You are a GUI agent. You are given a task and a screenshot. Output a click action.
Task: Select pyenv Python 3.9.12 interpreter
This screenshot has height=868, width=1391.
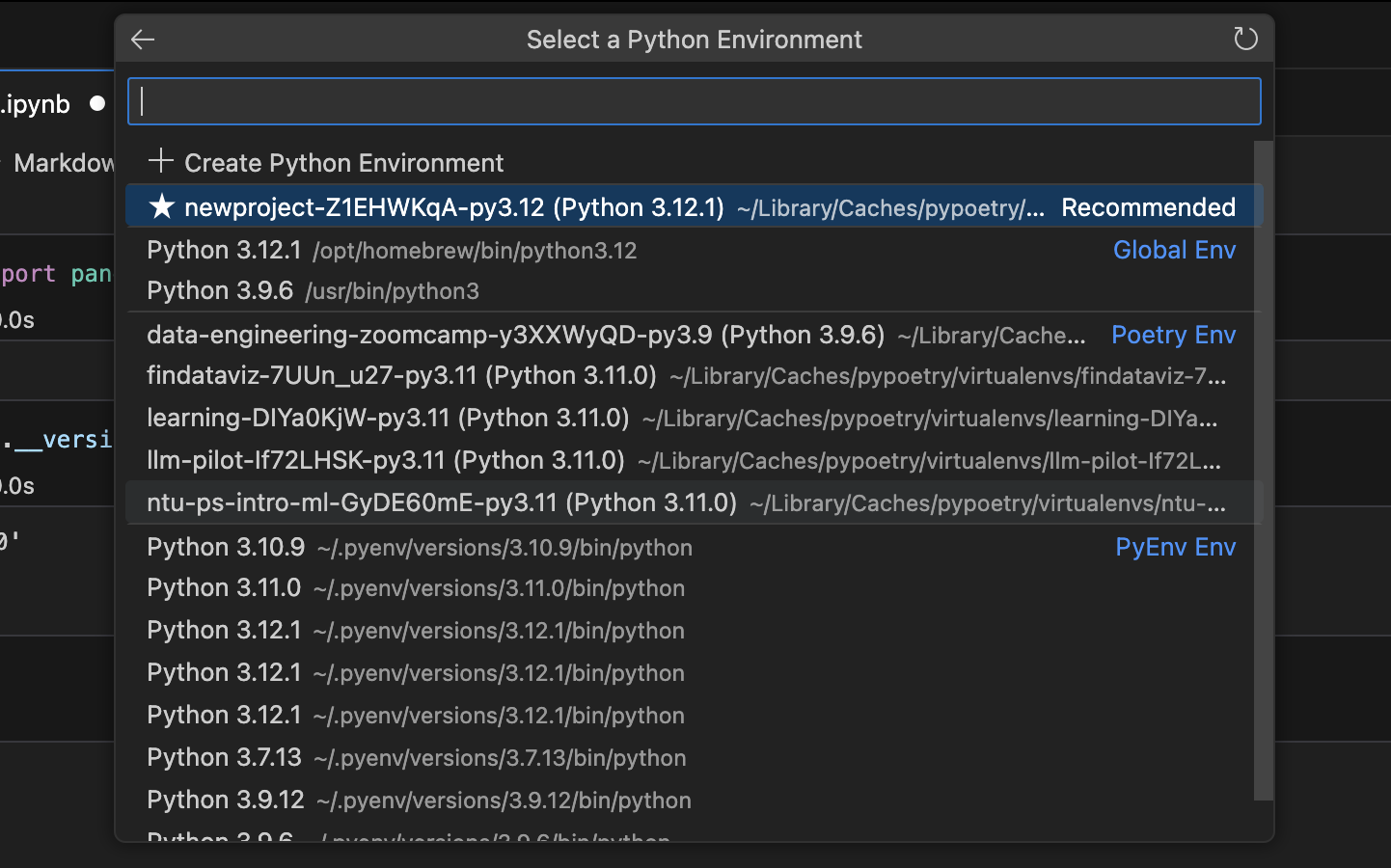(695, 800)
